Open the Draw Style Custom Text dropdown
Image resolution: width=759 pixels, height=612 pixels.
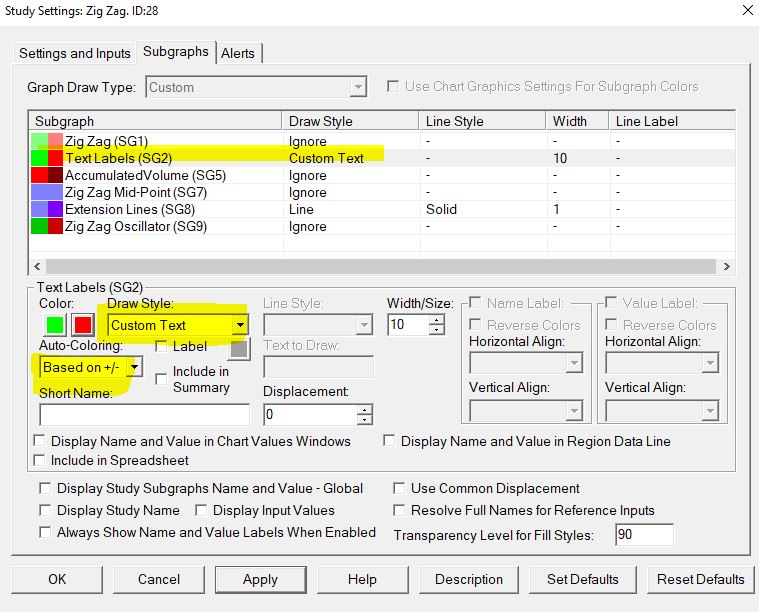(x=178, y=325)
